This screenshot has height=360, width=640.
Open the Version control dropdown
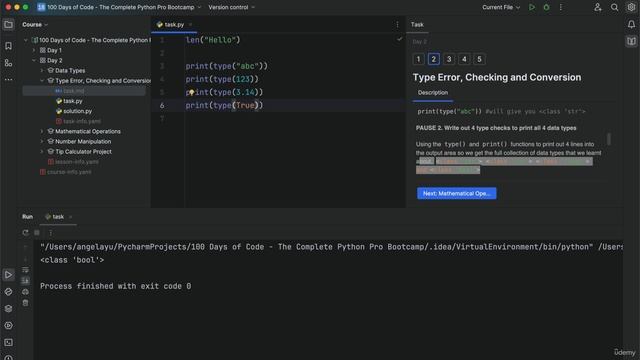tap(231, 7)
